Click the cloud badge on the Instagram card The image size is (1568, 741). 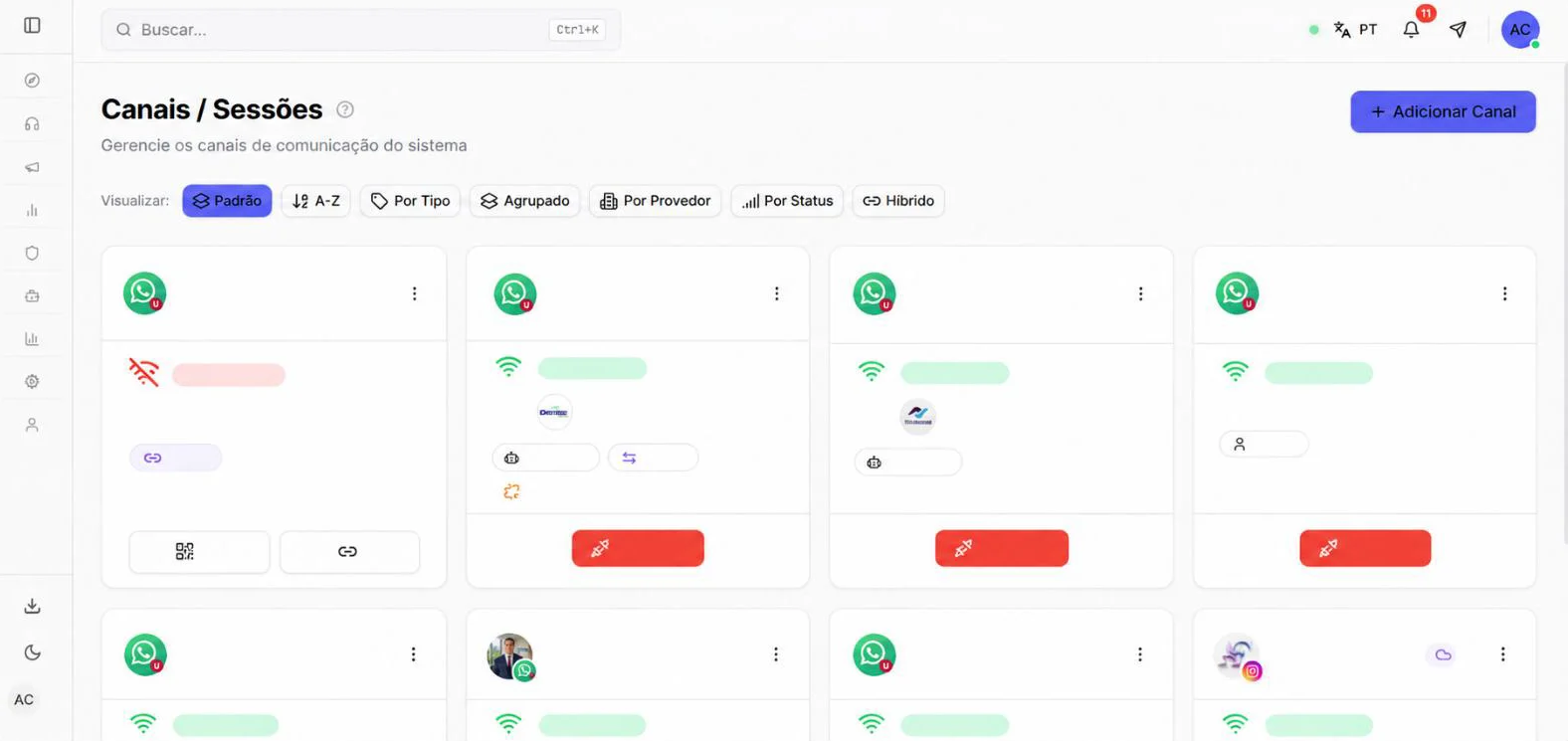[1443, 654]
